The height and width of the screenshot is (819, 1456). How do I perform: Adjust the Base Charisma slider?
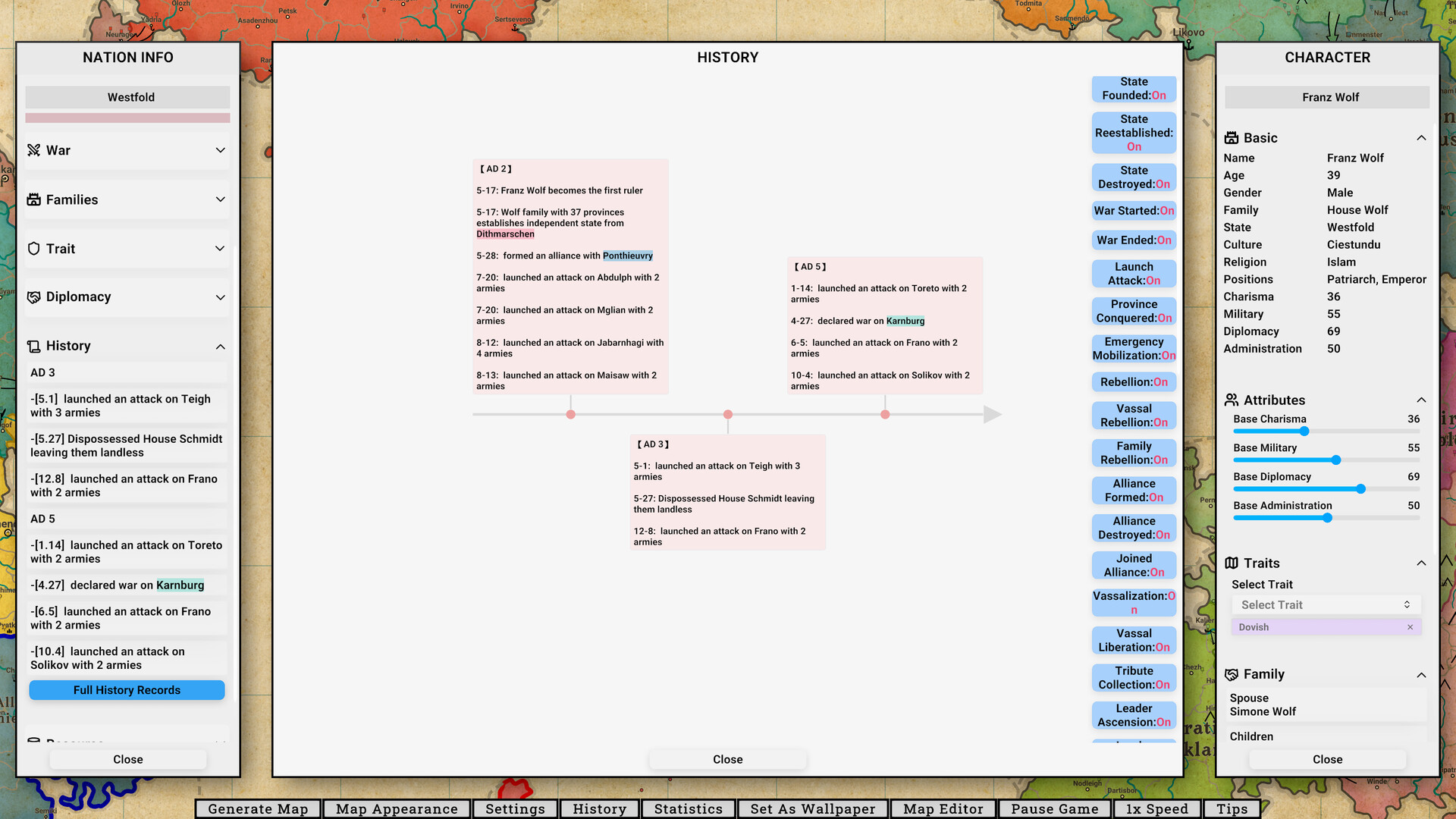pyautogui.click(x=1304, y=431)
